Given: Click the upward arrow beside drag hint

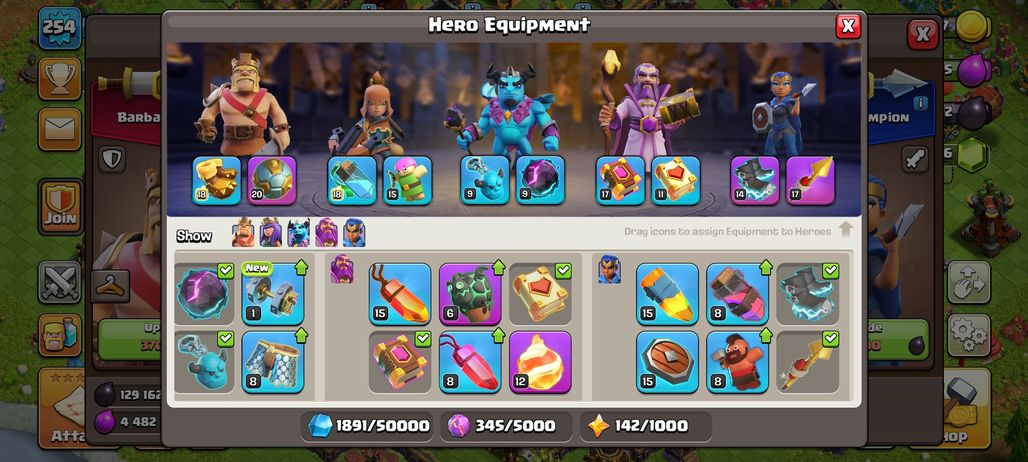Looking at the screenshot, I should click(x=846, y=229).
